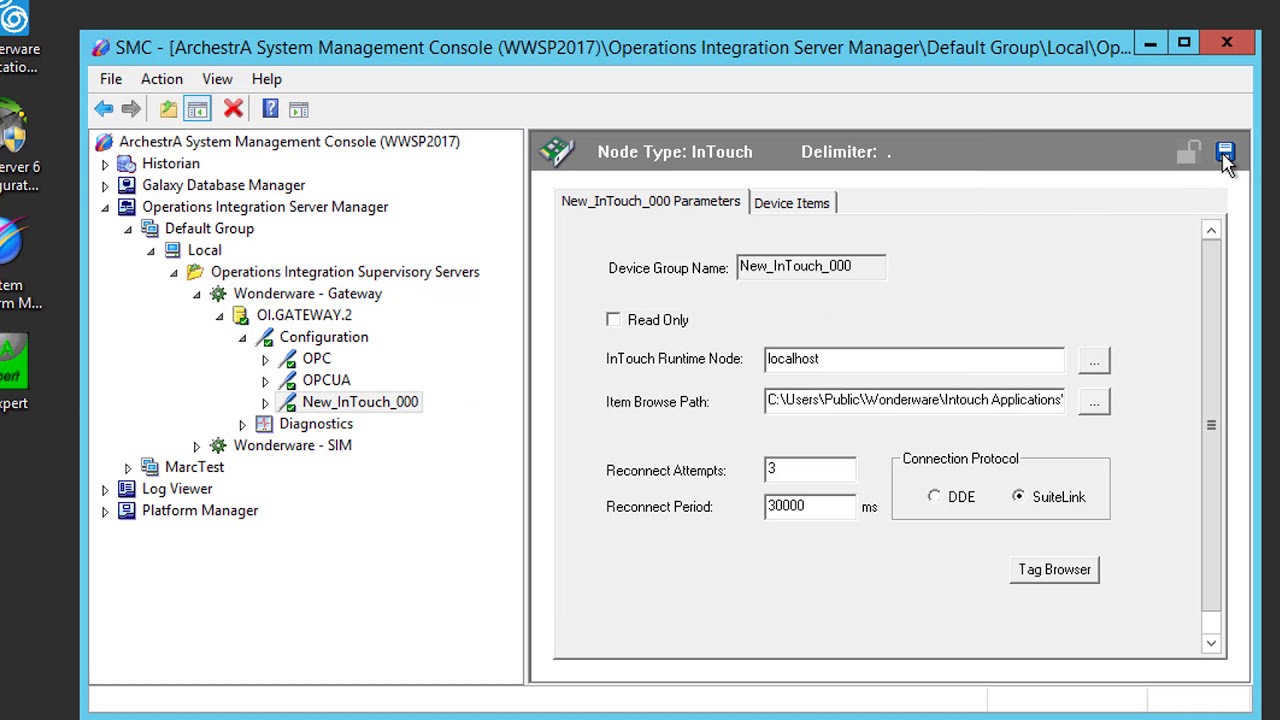1280x720 pixels.
Task: Enable the Read Only checkbox
Action: pyautogui.click(x=613, y=319)
